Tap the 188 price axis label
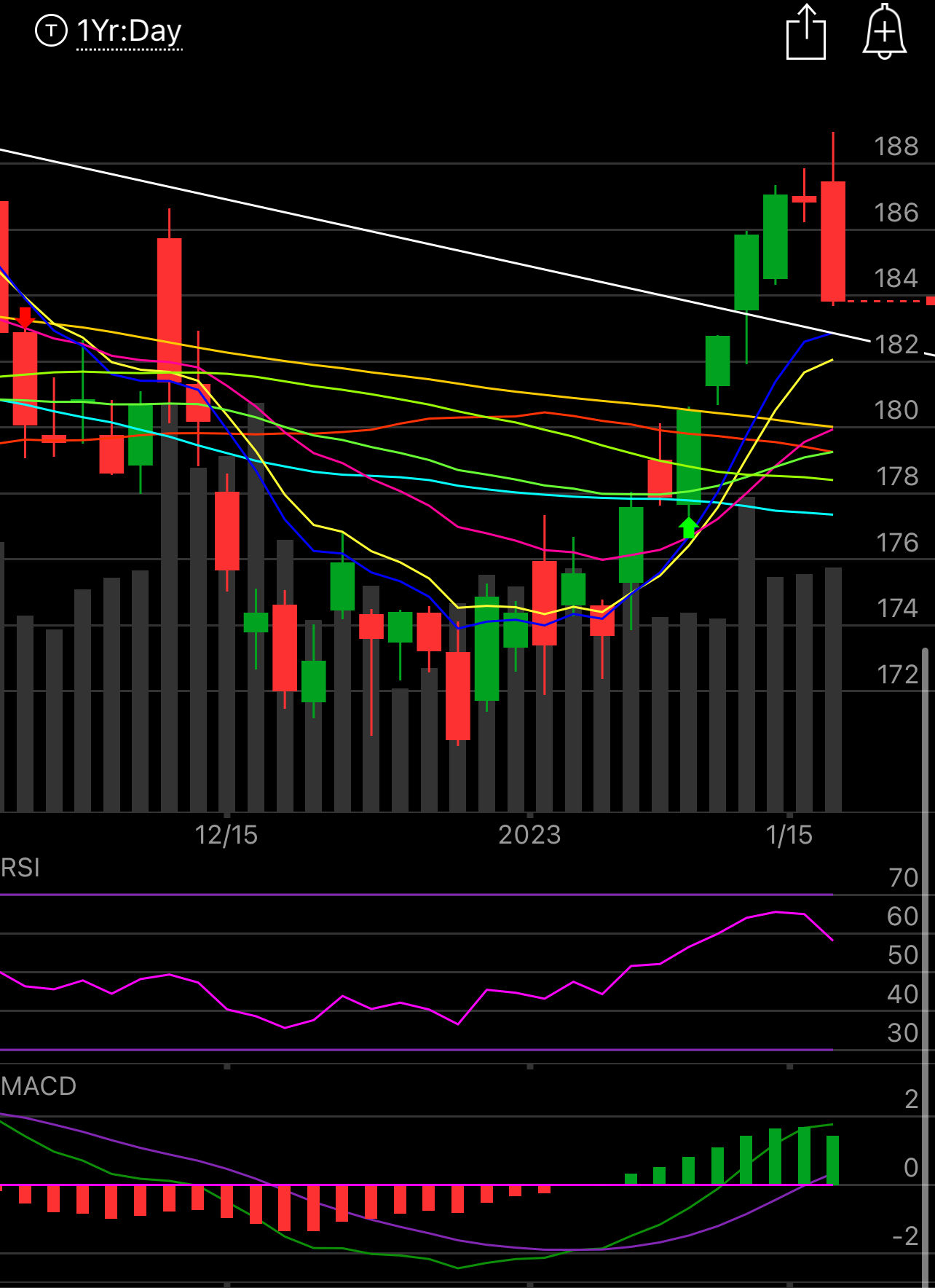The width and height of the screenshot is (935, 1288). pyautogui.click(x=896, y=146)
